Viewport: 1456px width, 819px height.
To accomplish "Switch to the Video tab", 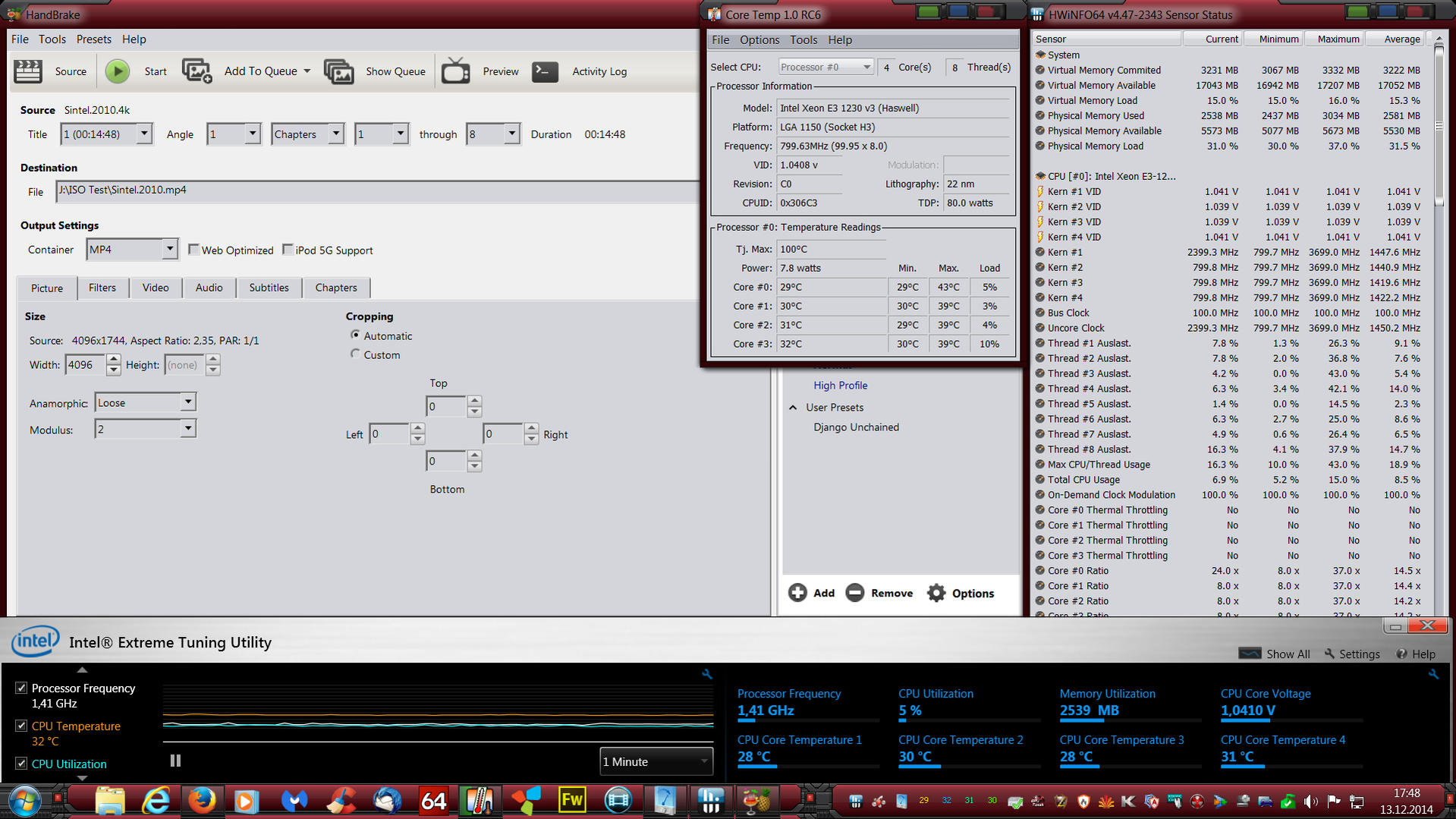I will tap(156, 288).
